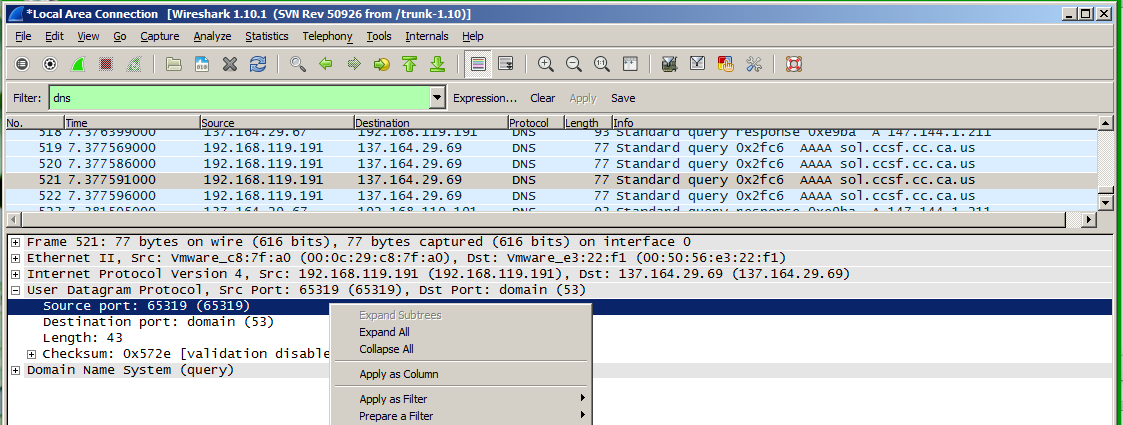Expand Internet Protocol Version 4 node

pos(16,274)
